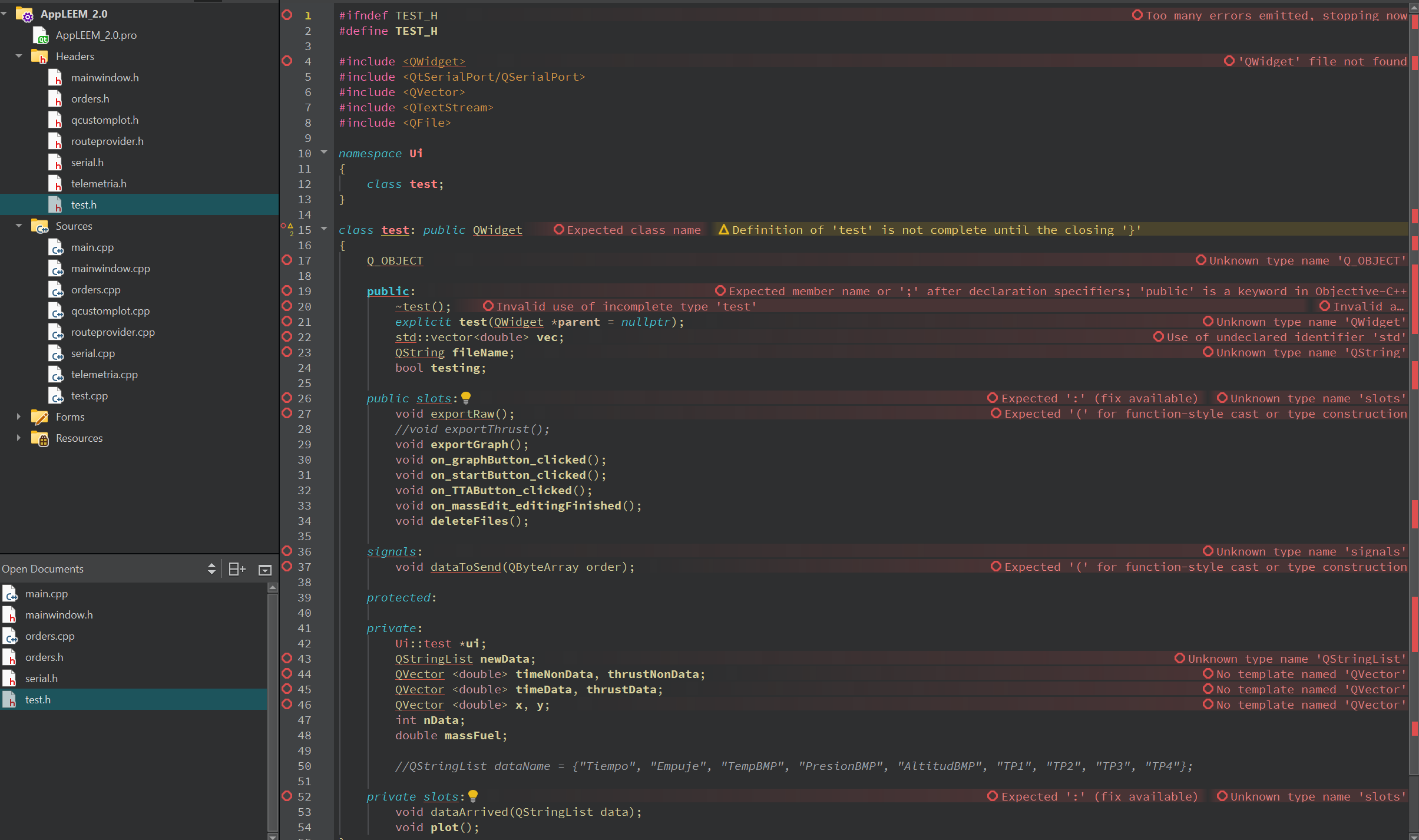The image size is (1419, 840).
Task: Open mainwindow.h under Headers
Action: [105, 78]
